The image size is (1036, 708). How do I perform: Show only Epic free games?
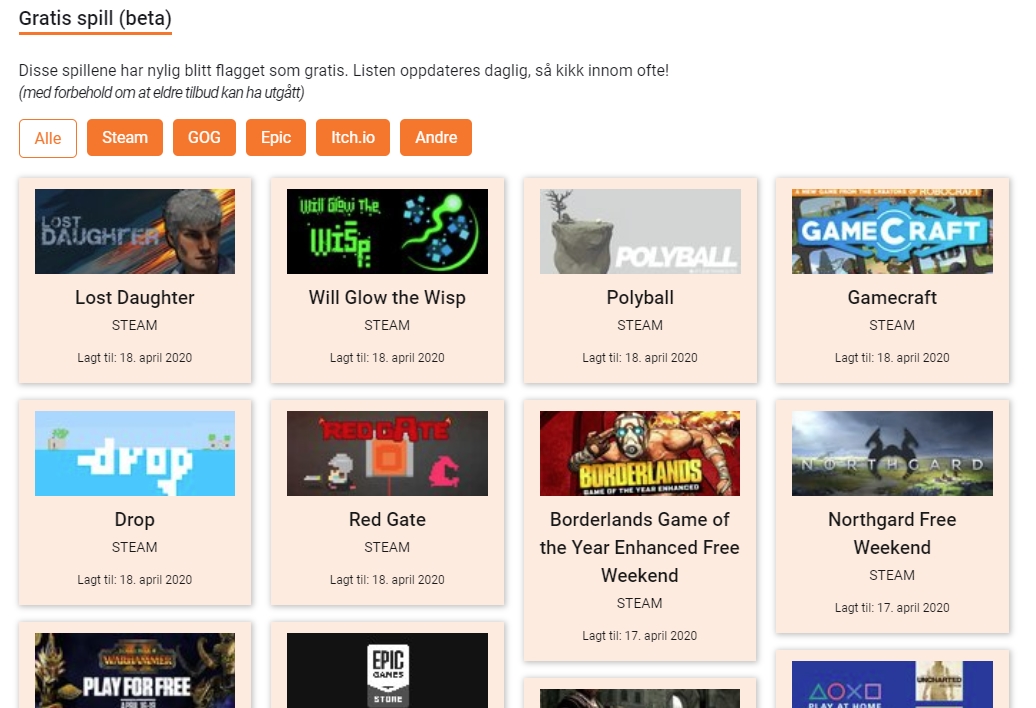click(276, 137)
